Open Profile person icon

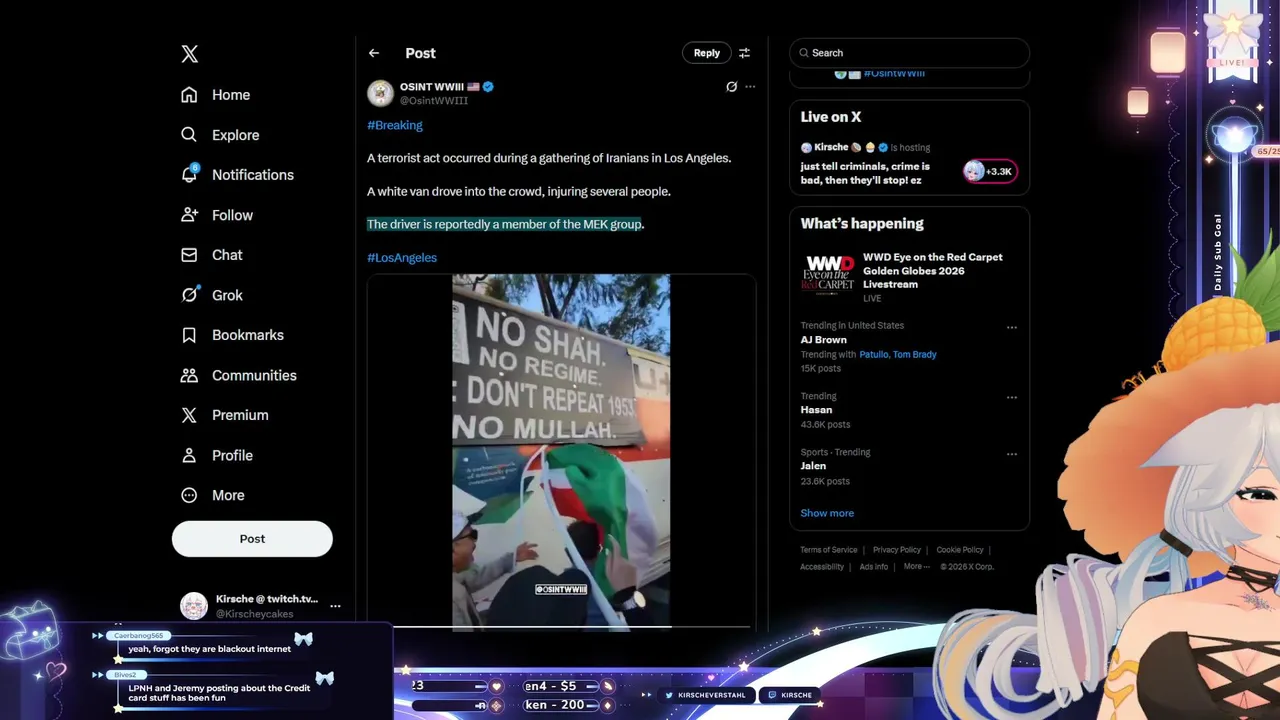[x=189, y=455]
